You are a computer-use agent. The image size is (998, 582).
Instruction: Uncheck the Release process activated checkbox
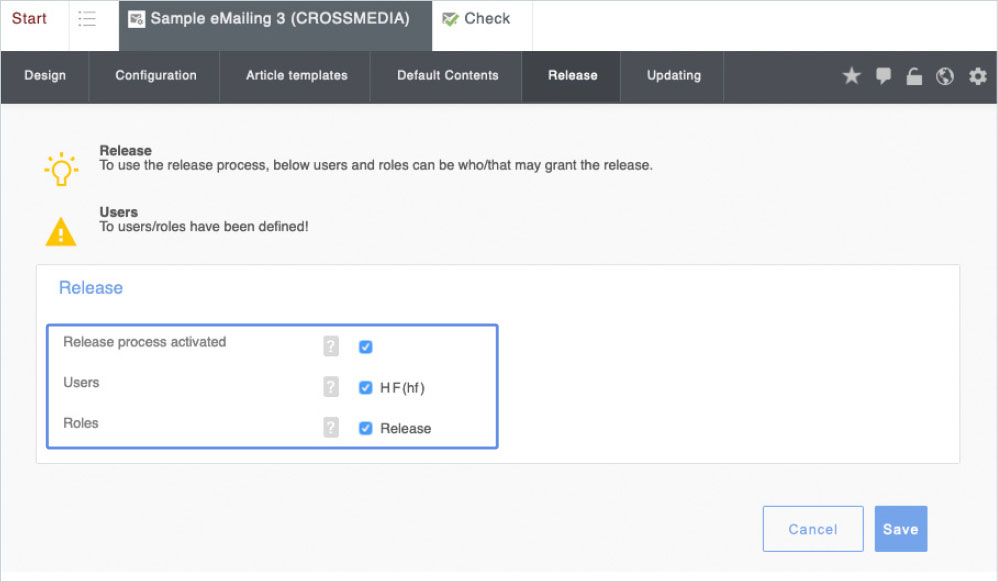tap(365, 347)
